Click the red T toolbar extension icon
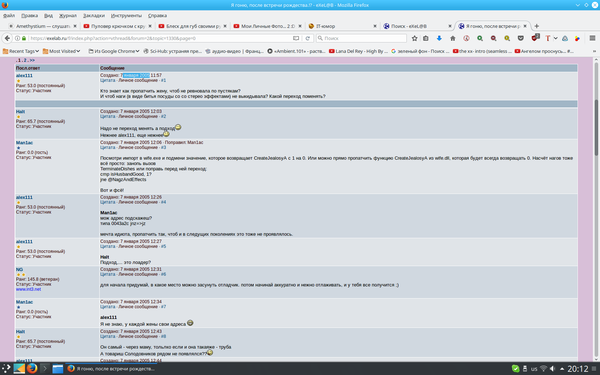The height and width of the screenshot is (375, 600). [548, 38]
